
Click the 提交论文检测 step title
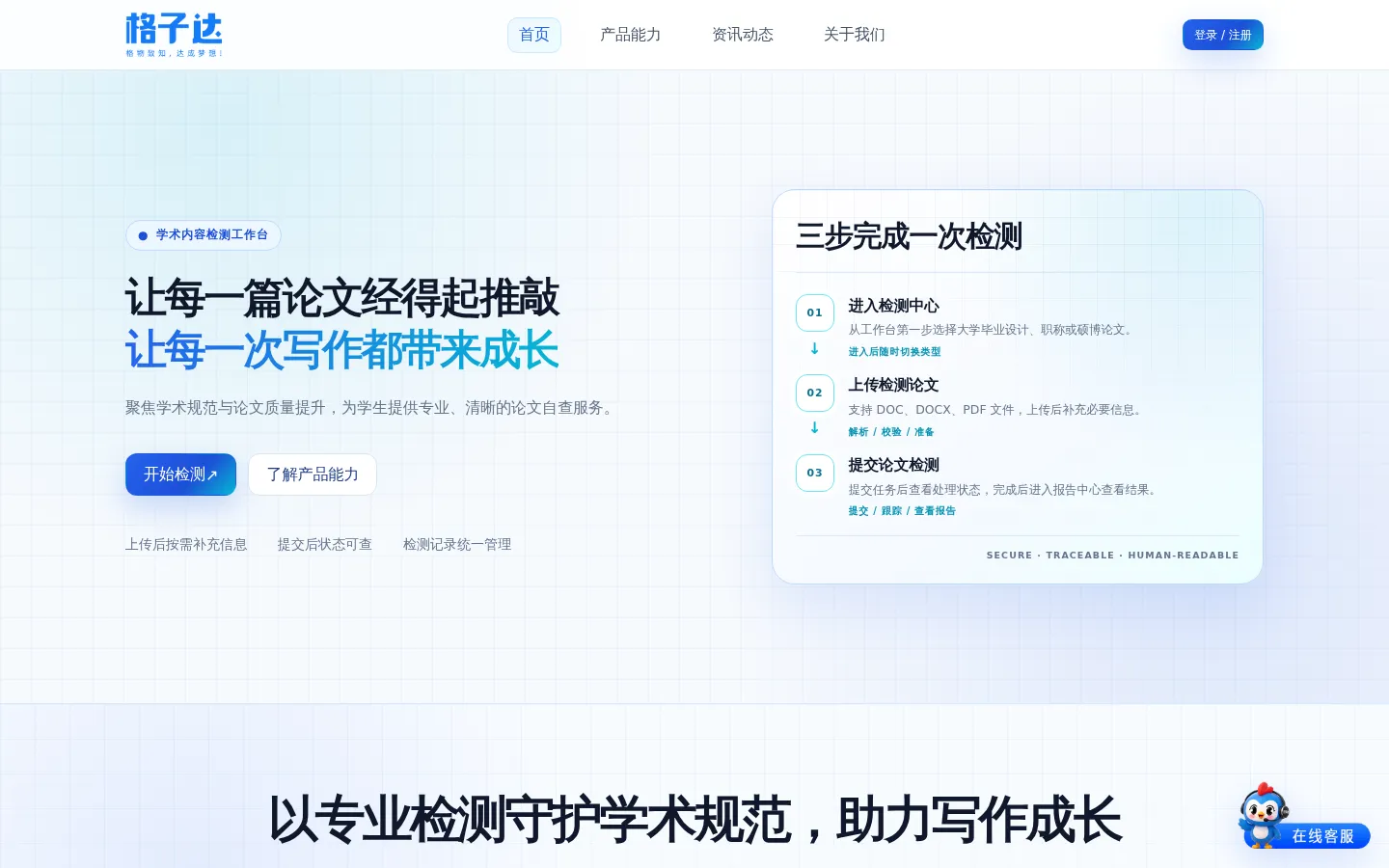coord(893,465)
